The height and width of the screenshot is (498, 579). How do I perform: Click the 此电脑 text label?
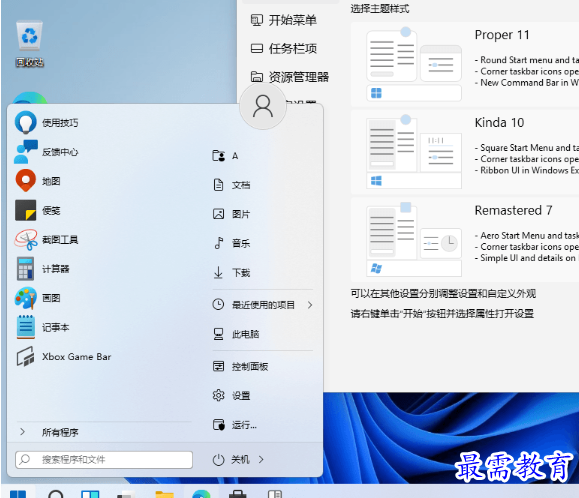pyautogui.click(x=246, y=334)
